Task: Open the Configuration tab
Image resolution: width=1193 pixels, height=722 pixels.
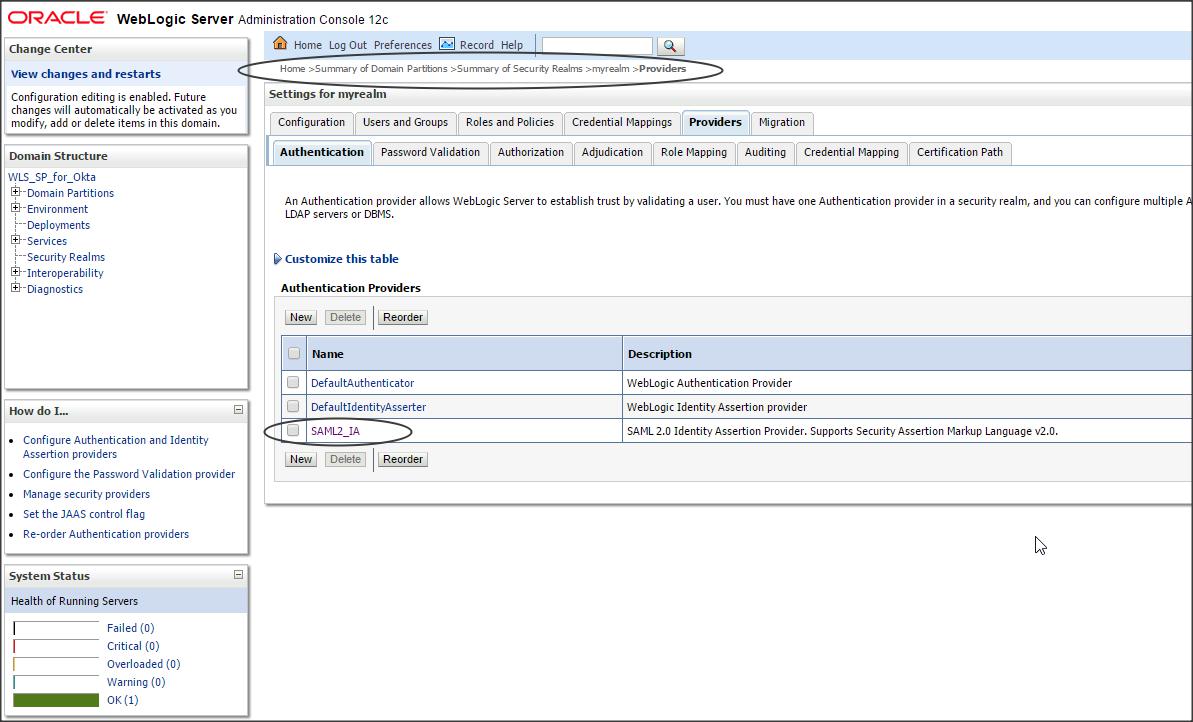Action: click(x=311, y=122)
